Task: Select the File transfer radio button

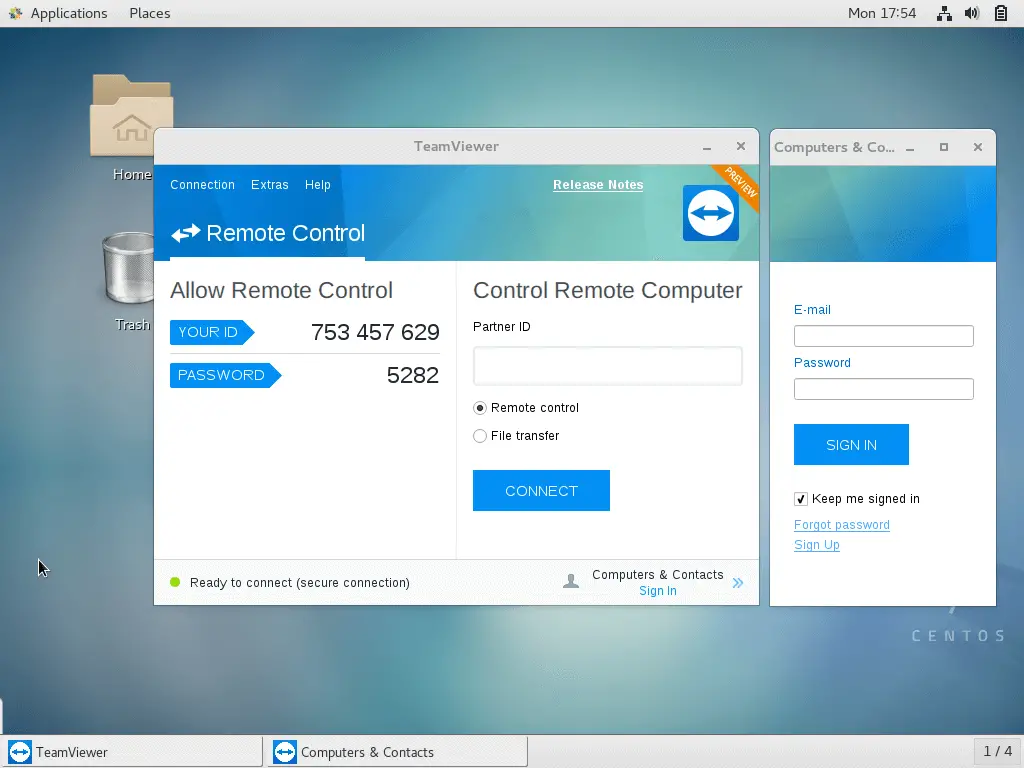Action: tap(480, 436)
